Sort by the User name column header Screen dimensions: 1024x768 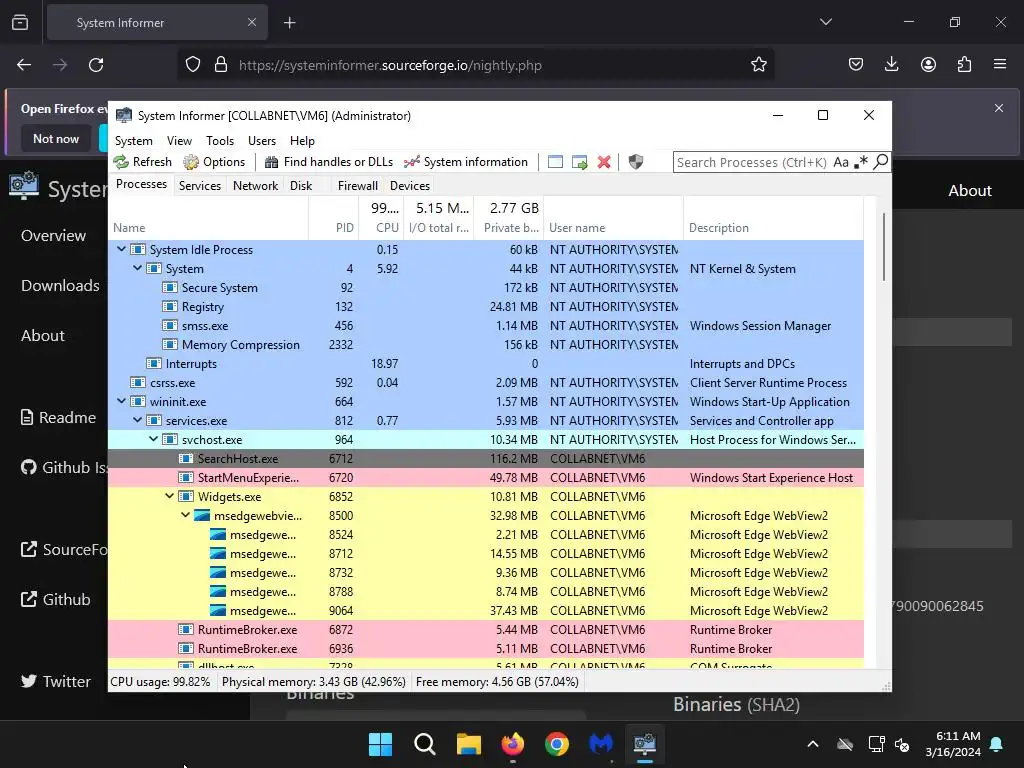click(613, 217)
